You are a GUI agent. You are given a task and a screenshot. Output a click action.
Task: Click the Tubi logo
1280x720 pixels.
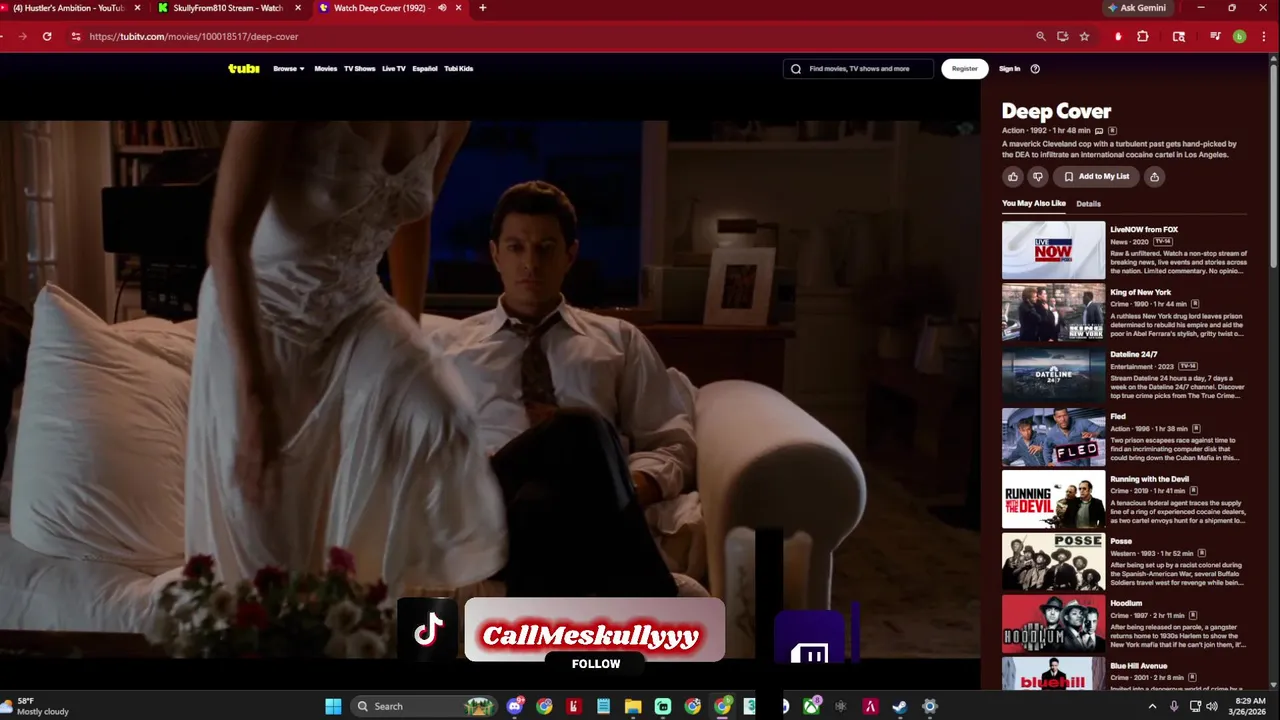pyautogui.click(x=243, y=69)
